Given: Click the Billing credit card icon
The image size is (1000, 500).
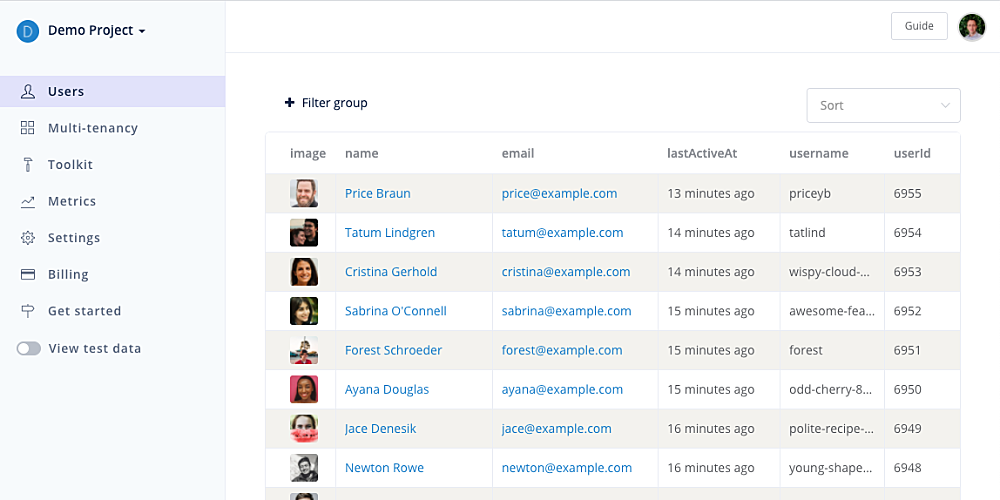Looking at the screenshot, I should (x=27, y=274).
